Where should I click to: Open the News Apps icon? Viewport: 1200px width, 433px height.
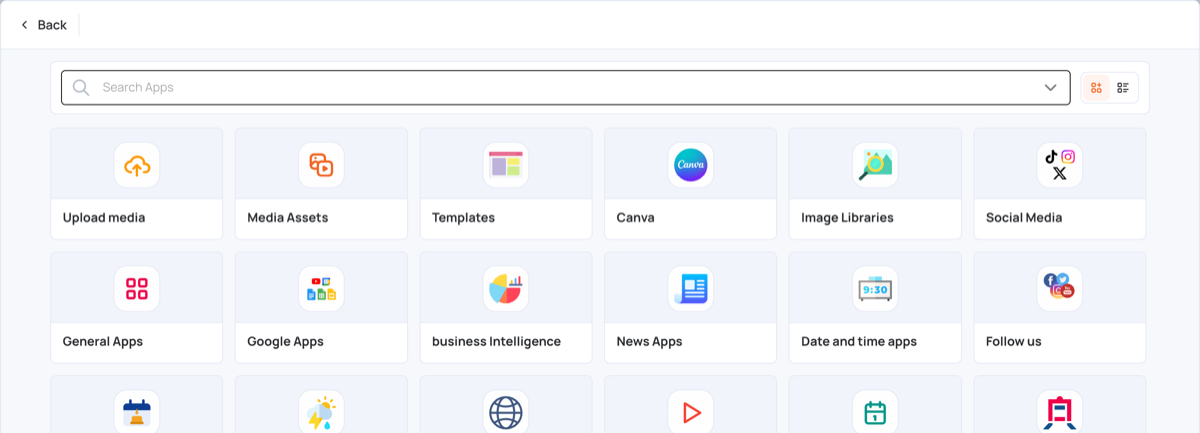(x=691, y=289)
